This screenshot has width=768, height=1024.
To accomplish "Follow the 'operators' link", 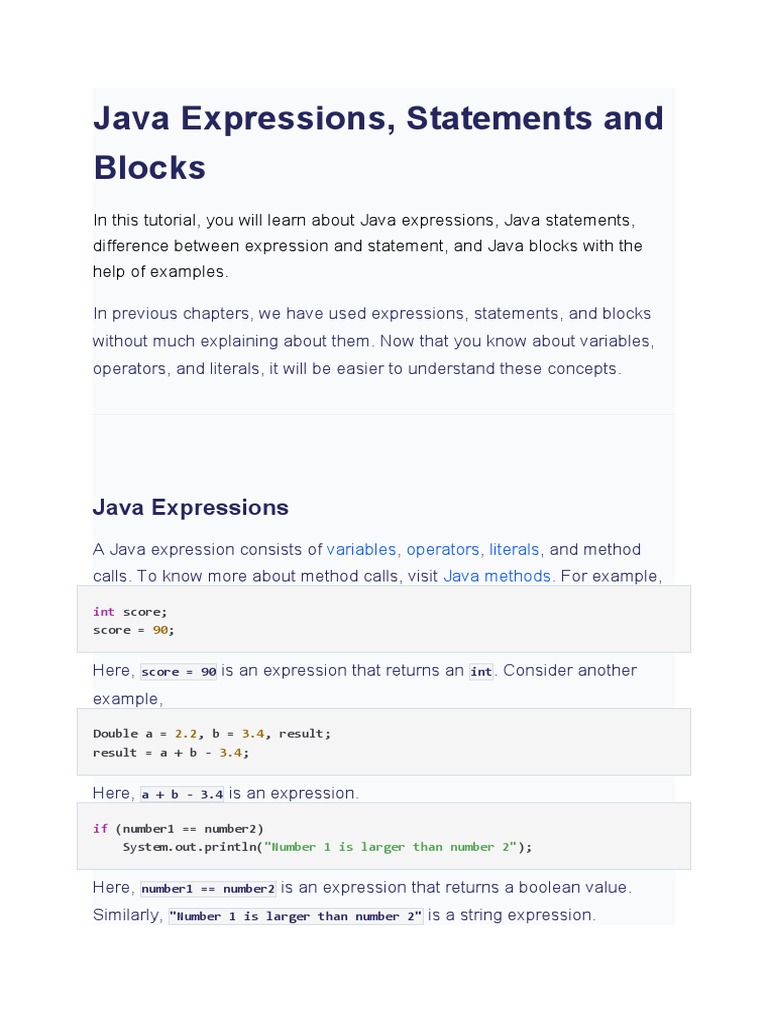I will click(x=443, y=549).
